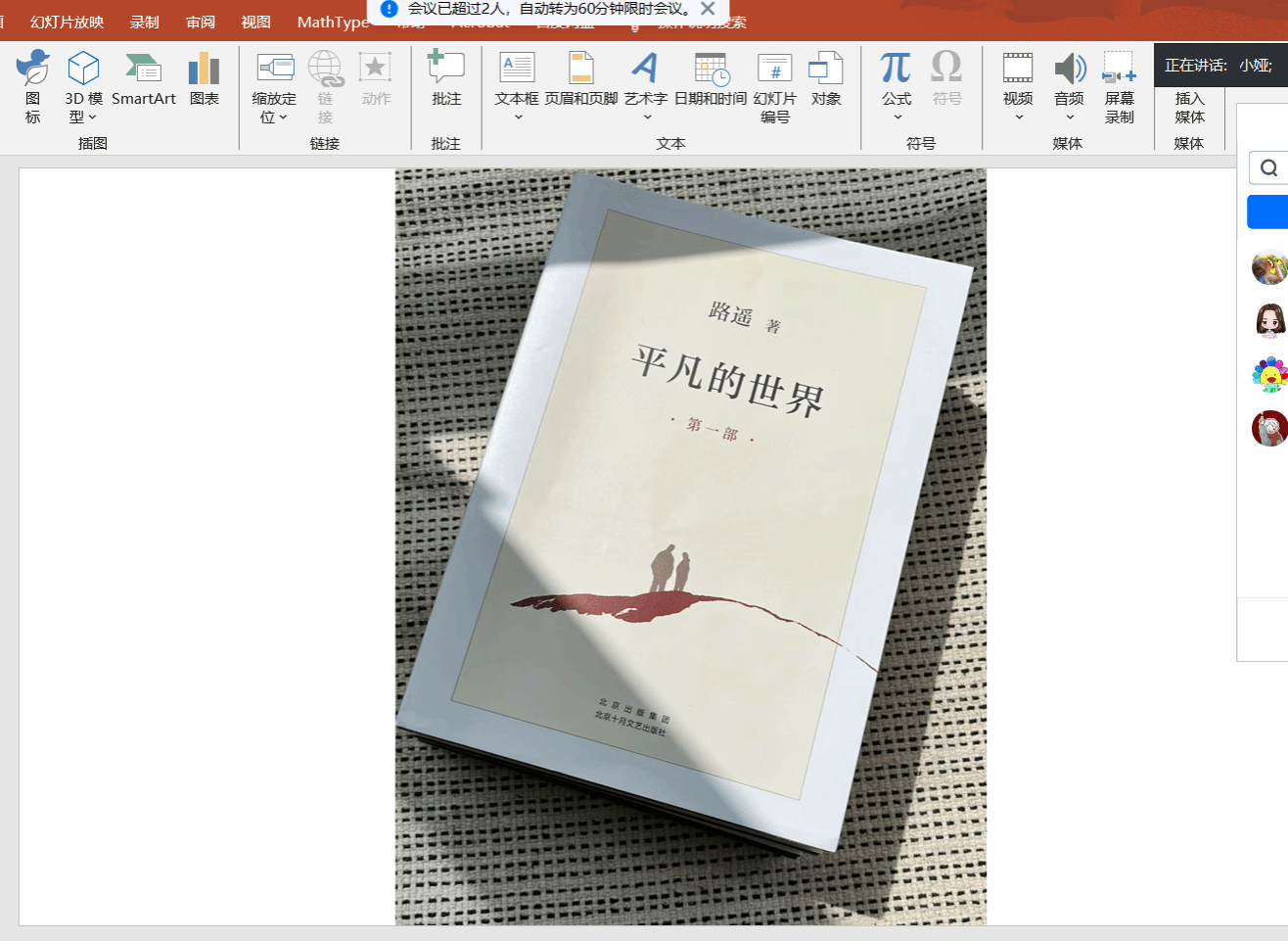Insert Date and Time (日期和时间)

[x=711, y=79]
